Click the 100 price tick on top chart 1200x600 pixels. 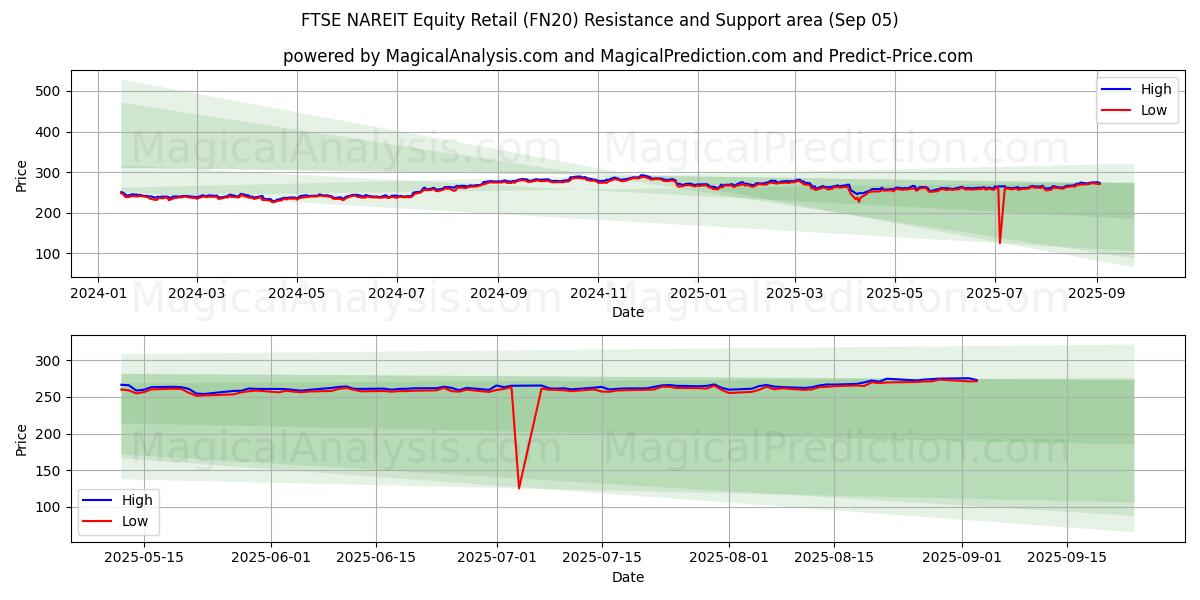49,254
